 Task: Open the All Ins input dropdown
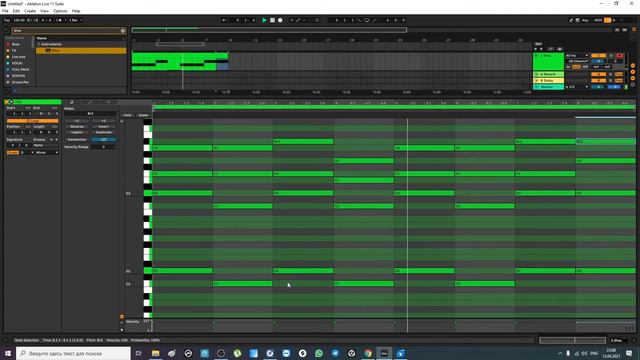577,56
